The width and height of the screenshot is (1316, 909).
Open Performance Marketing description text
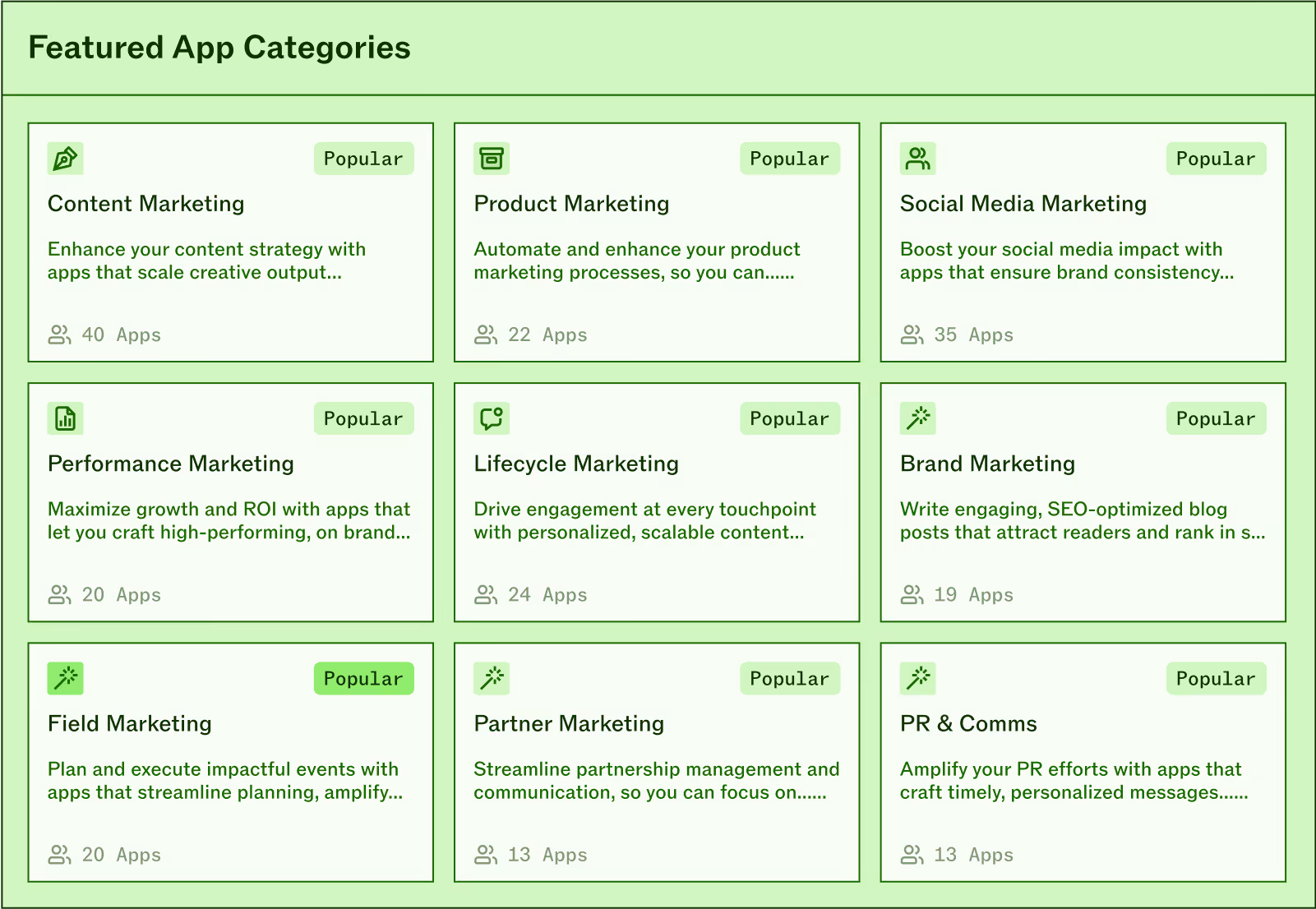point(229,521)
